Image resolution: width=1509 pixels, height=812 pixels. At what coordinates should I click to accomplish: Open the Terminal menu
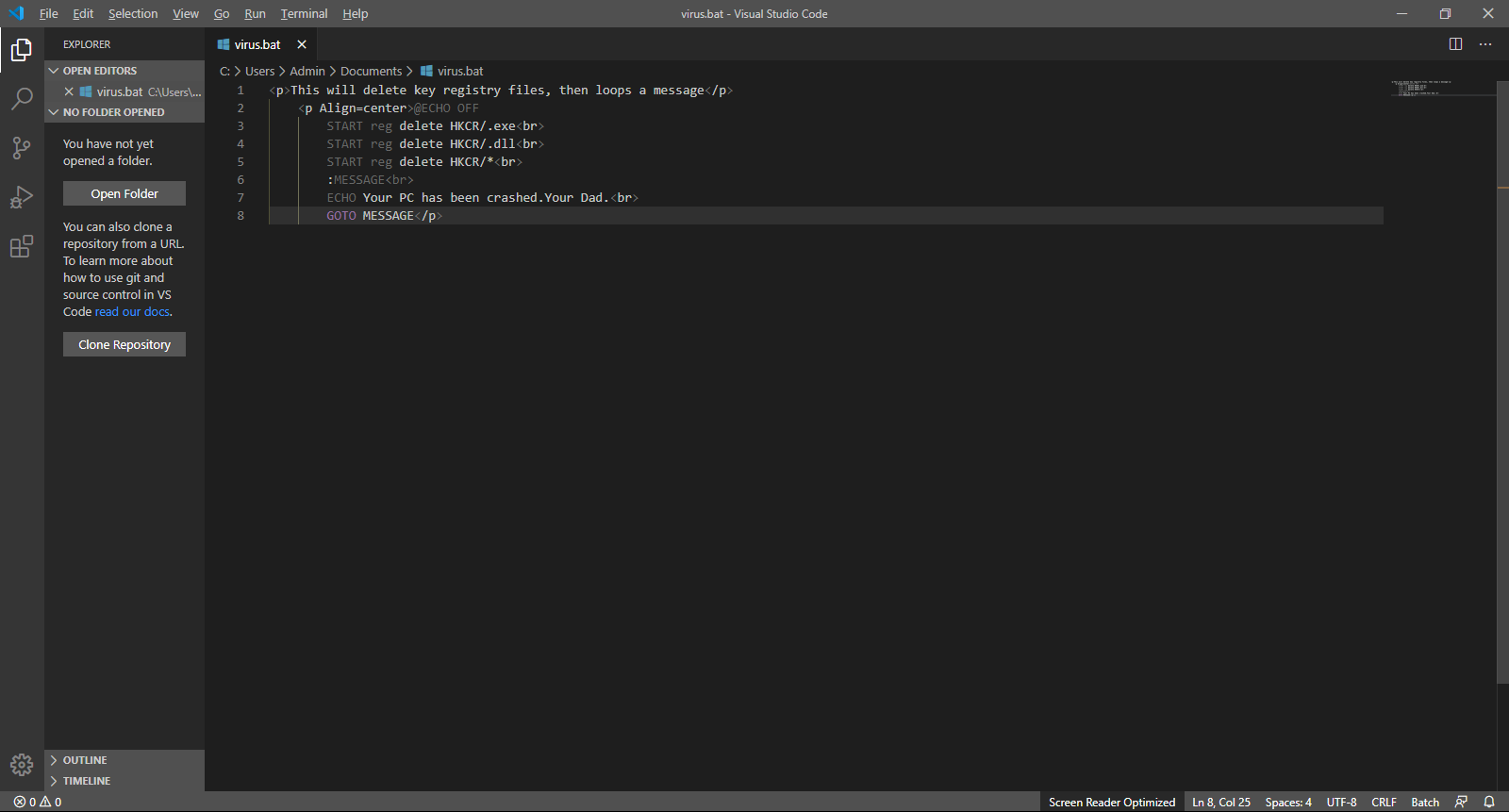[x=304, y=13]
